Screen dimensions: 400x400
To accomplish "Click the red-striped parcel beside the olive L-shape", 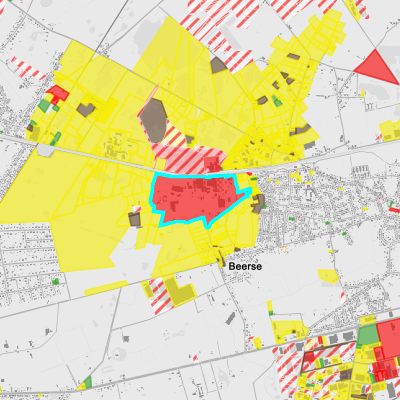I will (x=160, y=297).
